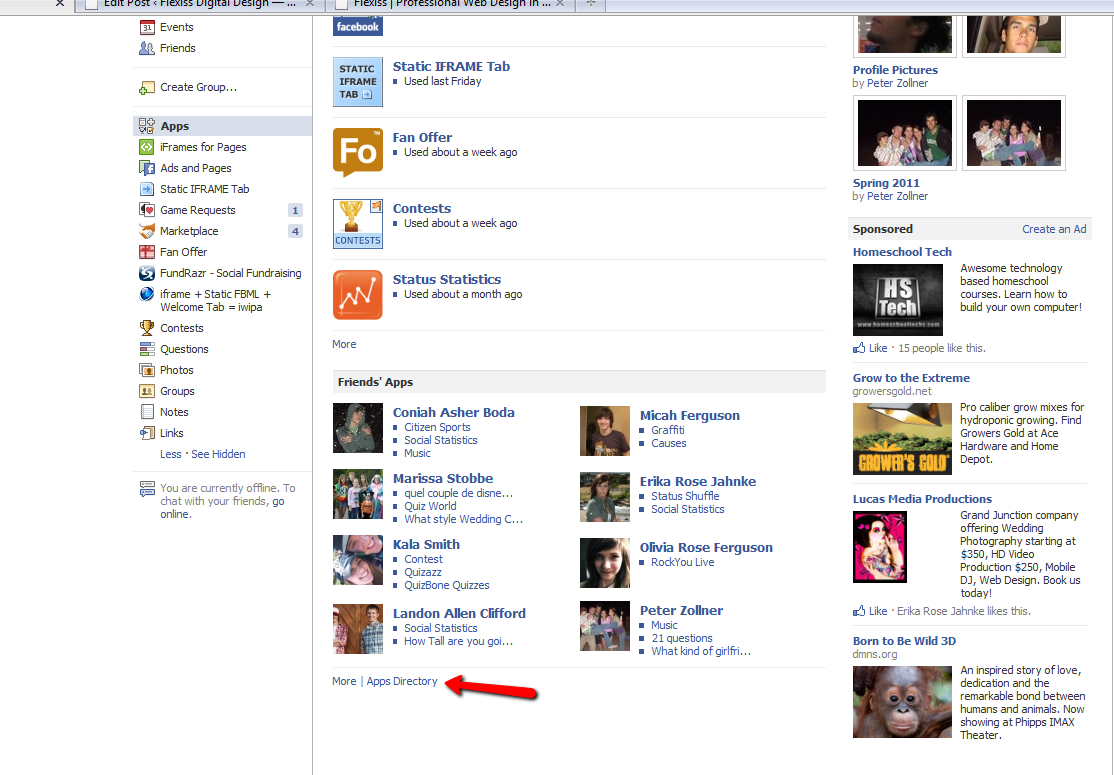
Task: Open the orange Fan Offer app icon
Action: click(358, 153)
